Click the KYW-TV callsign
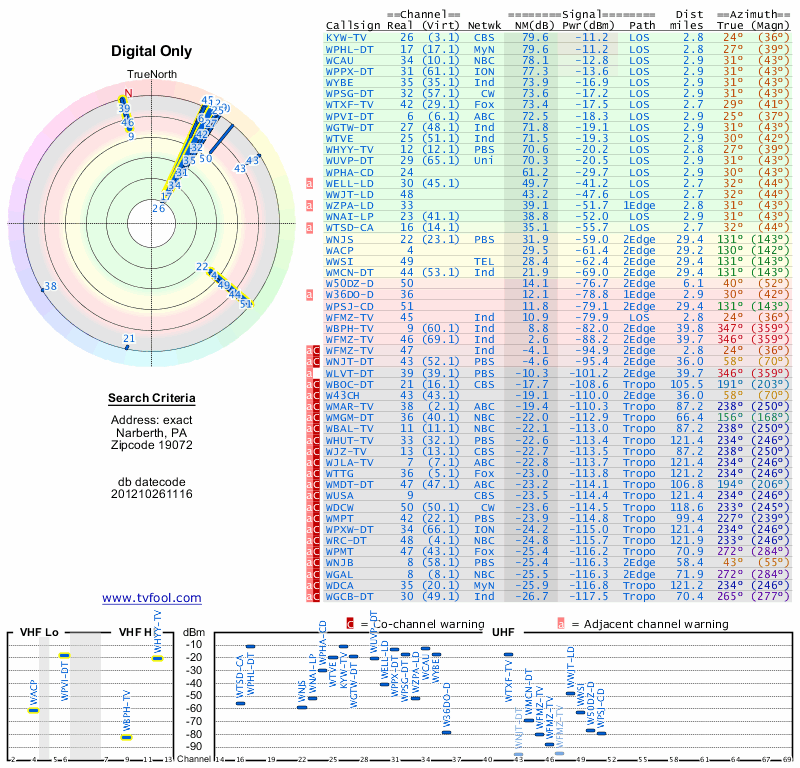Image resolution: width=800 pixels, height=768 pixels. point(346,38)
